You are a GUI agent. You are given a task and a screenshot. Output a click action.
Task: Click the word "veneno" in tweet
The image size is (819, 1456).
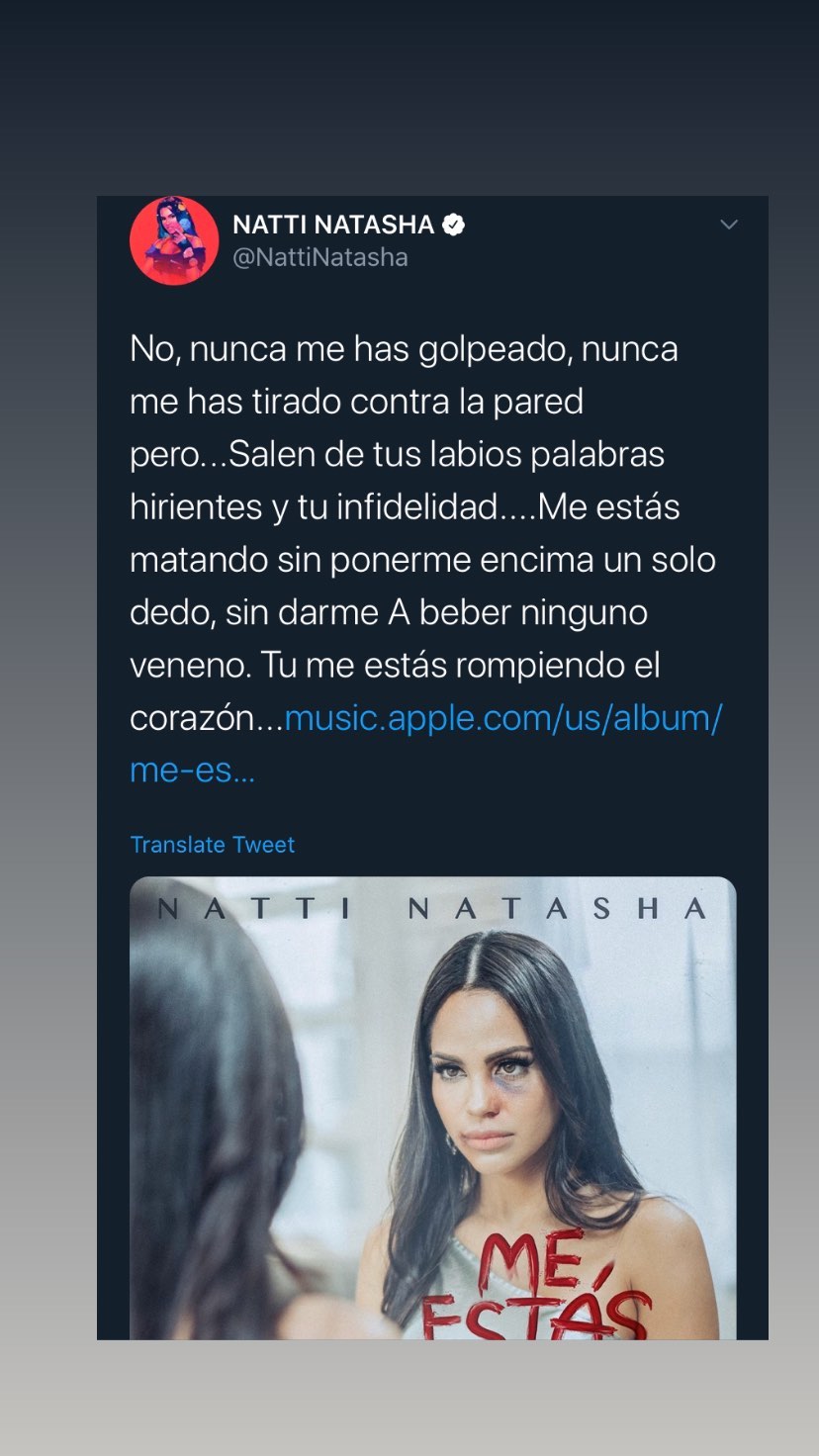click(x=190, y=665)
